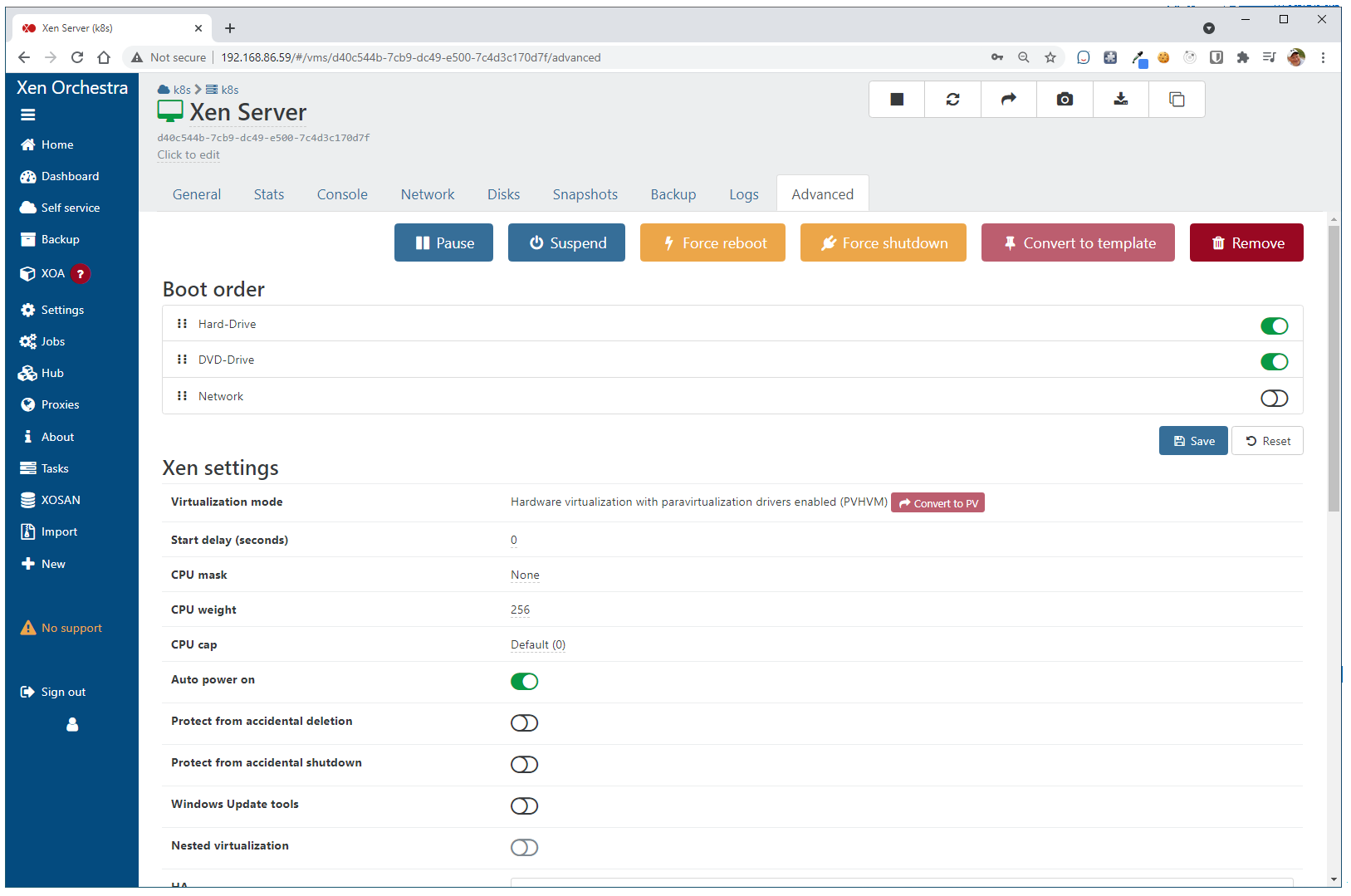This screenshot has height=896, width=1351.
Task: Click the copy VM icon
Action: click(1177, 100)
